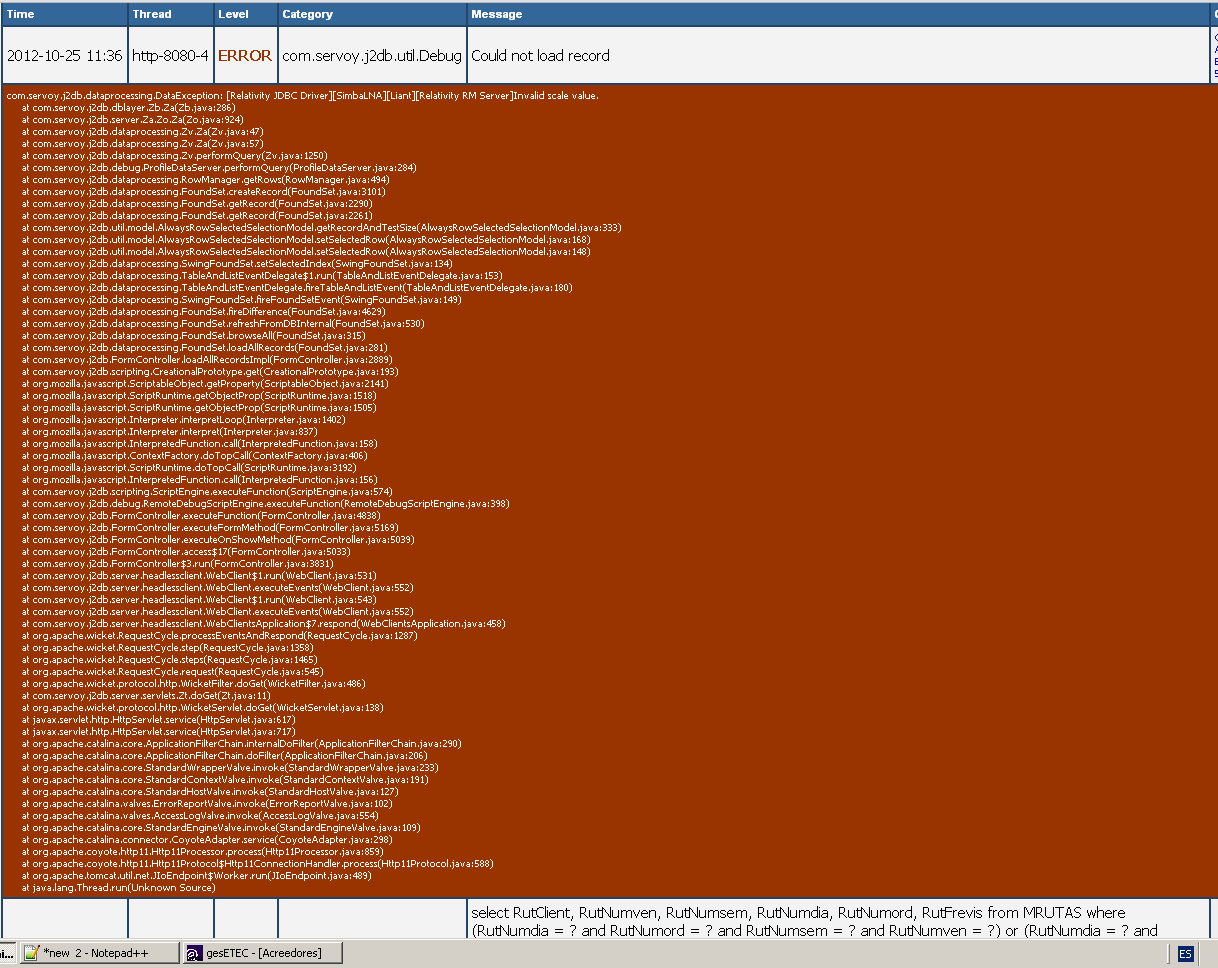Click the ApplicationFilterChain.internalDoFilter stack line
The image size is (1218, 968).
pyautogui.click(x=241, y=743)
